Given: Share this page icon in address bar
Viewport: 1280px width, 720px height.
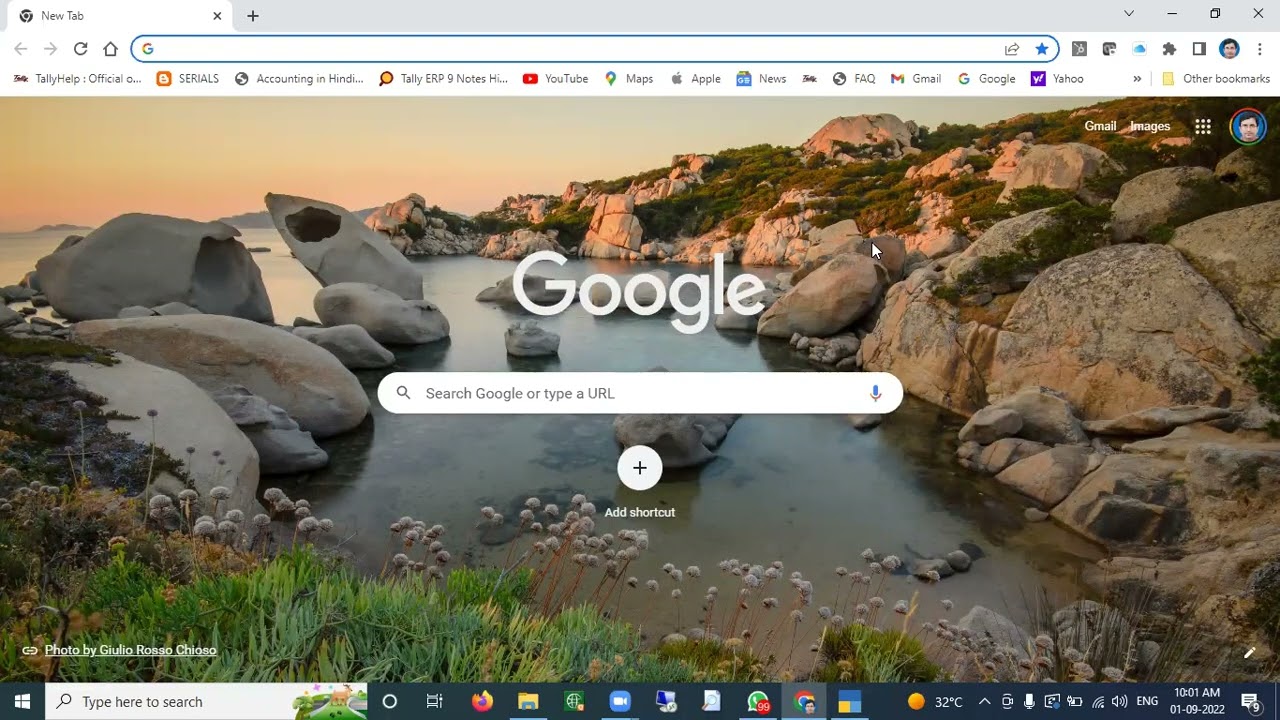Looking at the screenshot, I should click(x=1012, y=49).
